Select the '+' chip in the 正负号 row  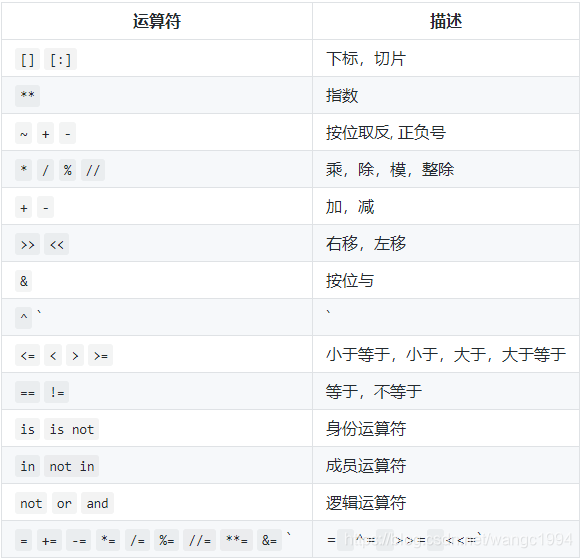click(x=46, y=133)
